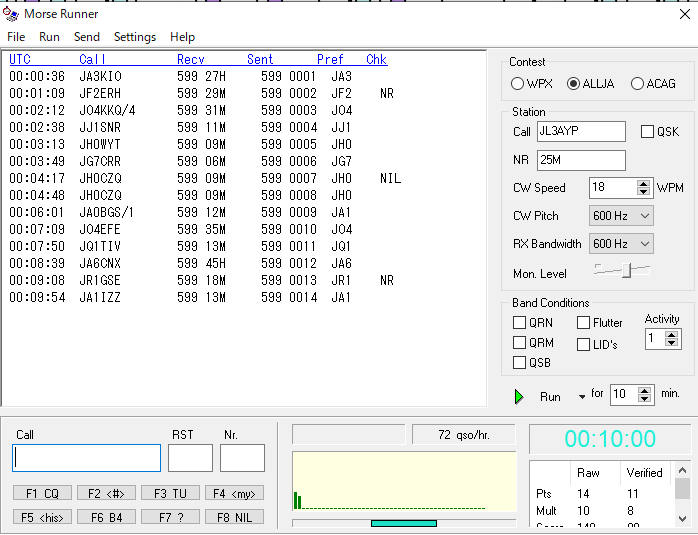Click the UTC column header
The width and height of the screenshot is (698, 535).
pos(20,60)
